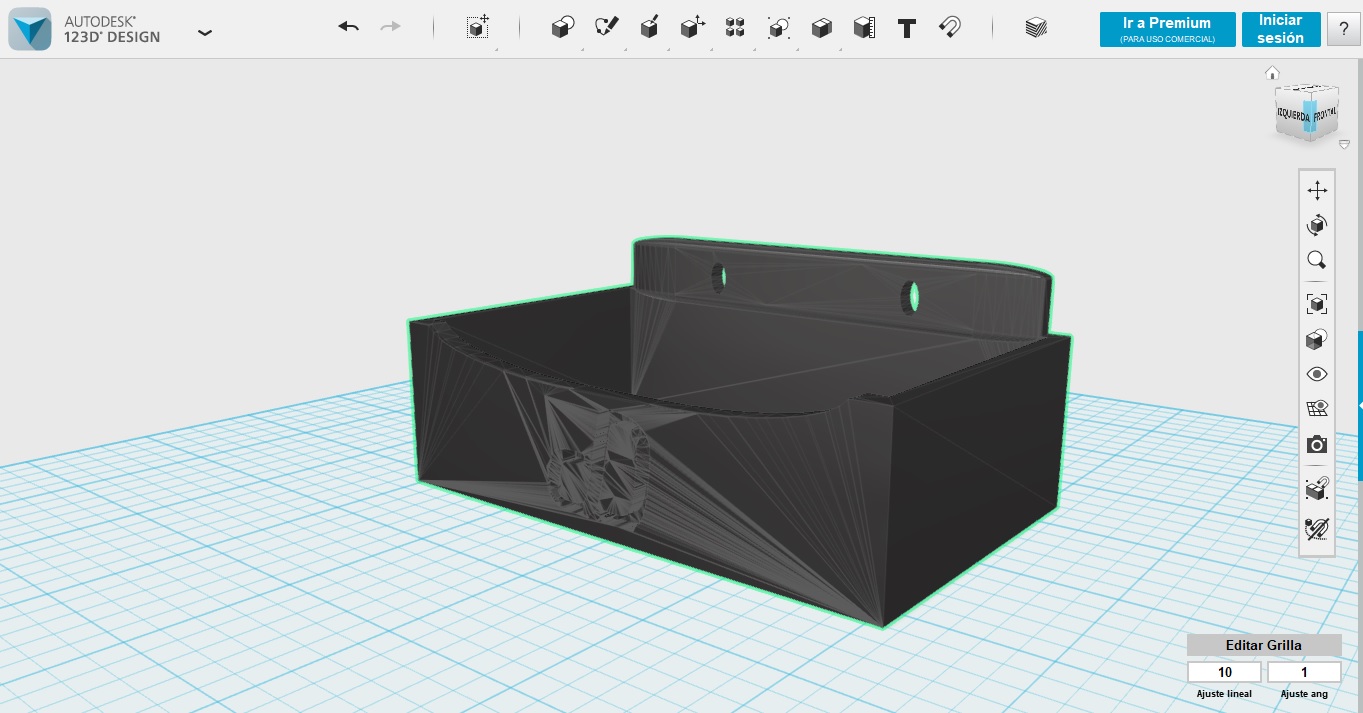Screen dimensions: 1363x713
Task: Click the 'Ajuste lineal' label
Action: (1224, 694)
